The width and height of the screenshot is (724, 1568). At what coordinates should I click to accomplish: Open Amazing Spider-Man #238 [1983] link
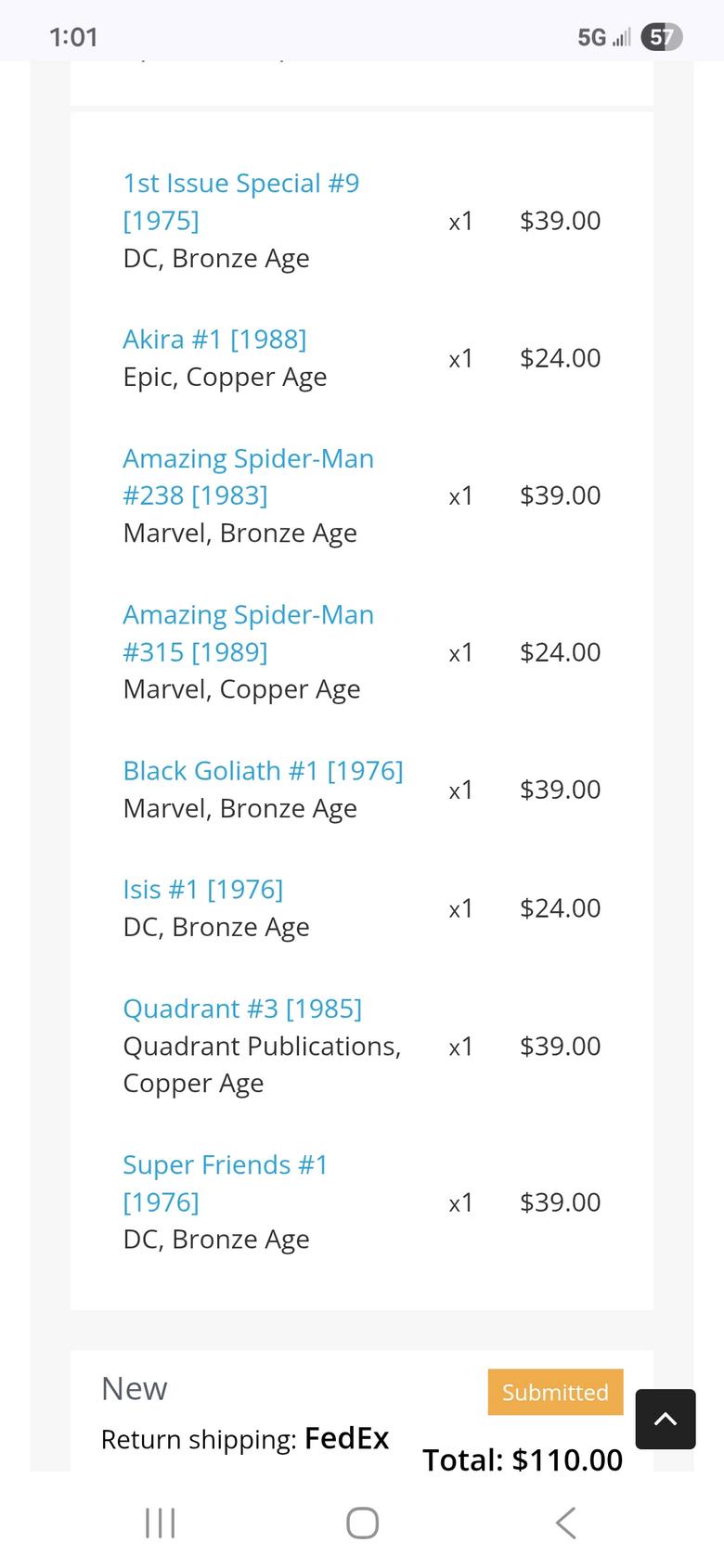[248, 477]
